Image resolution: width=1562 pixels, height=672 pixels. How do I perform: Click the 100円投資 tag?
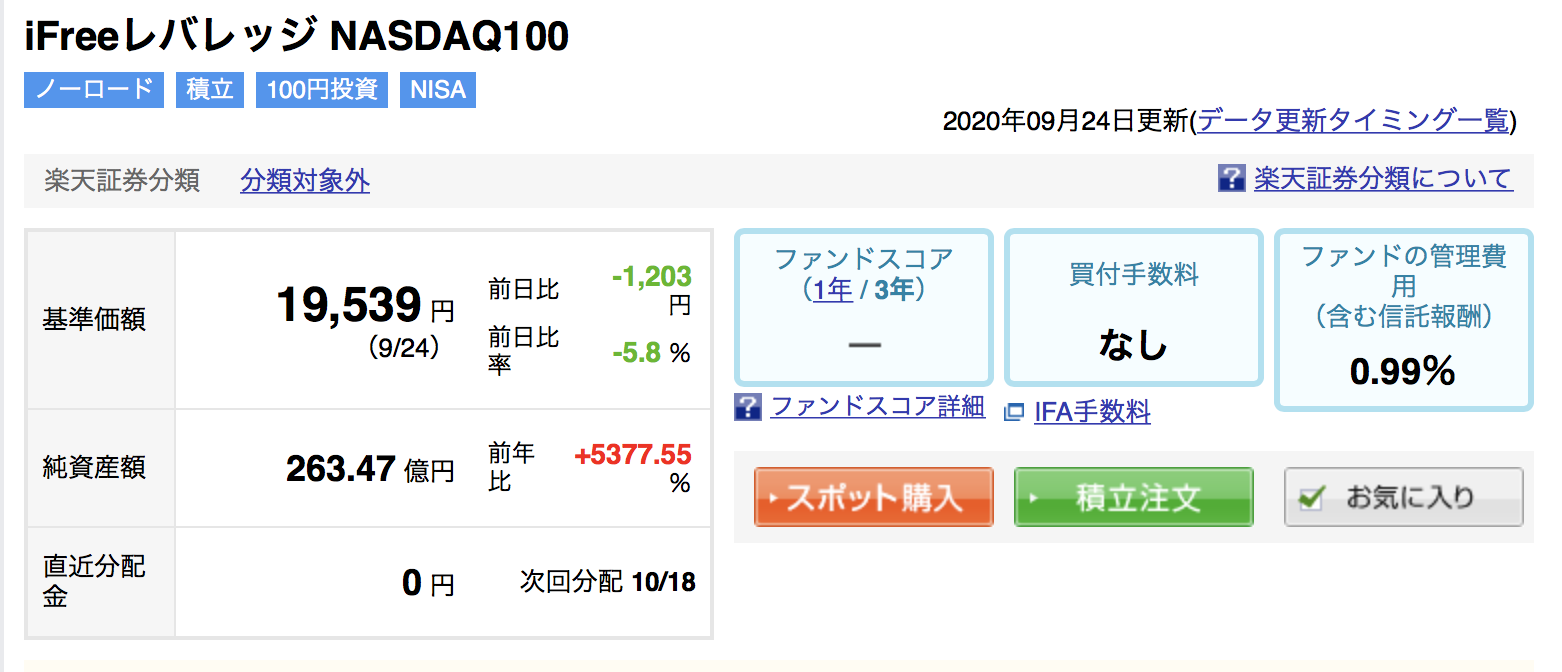(x=322, y=89)
